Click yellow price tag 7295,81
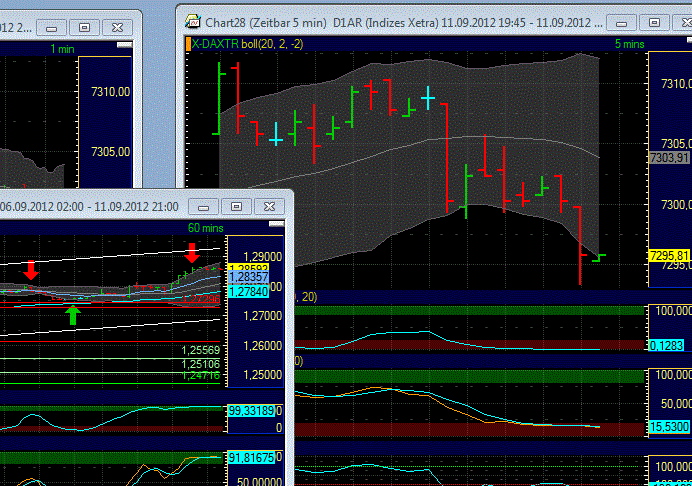Image resolution: width=692 pixels, height=486 pixels. coord(670,256)
